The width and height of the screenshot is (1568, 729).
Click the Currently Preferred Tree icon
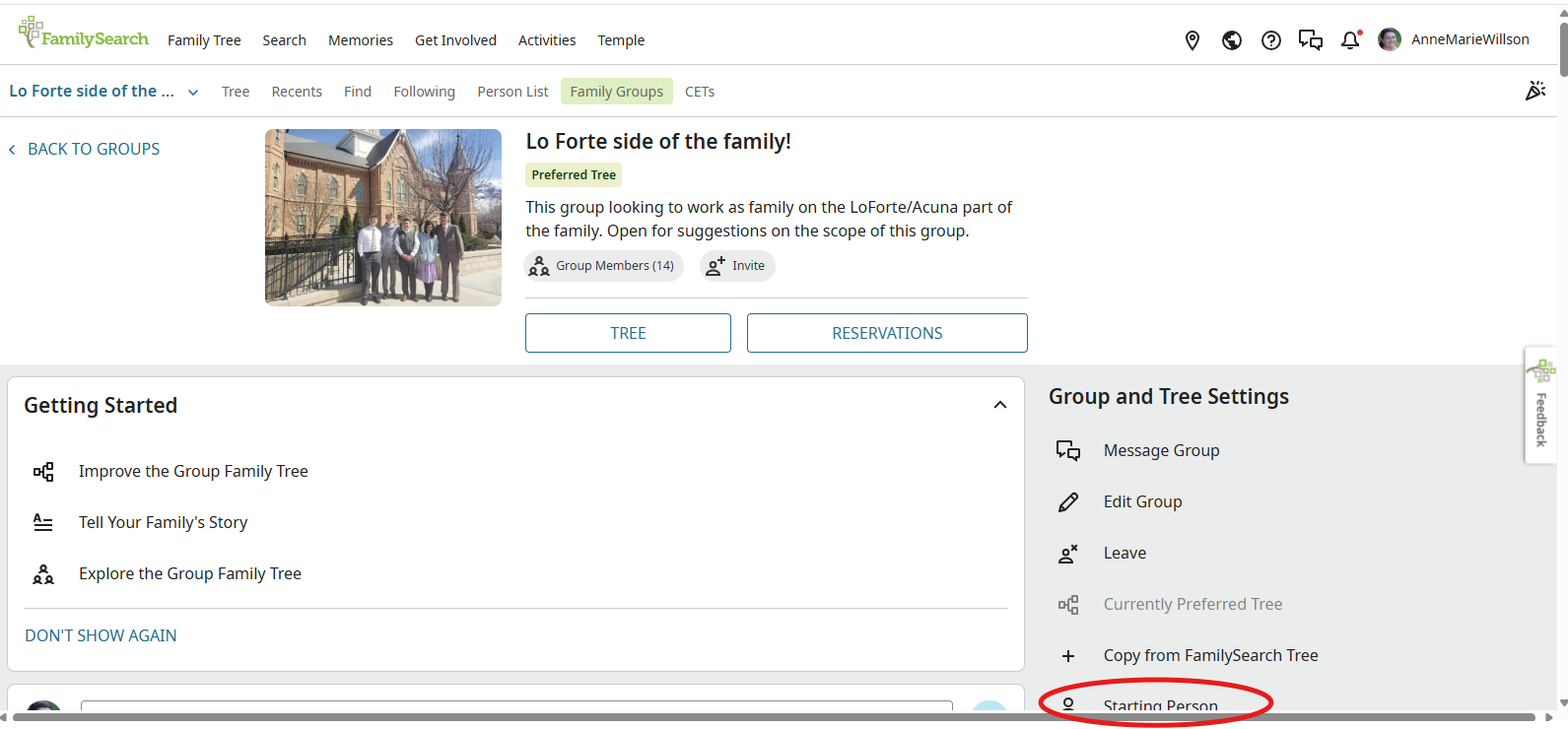click(1068, 605)
